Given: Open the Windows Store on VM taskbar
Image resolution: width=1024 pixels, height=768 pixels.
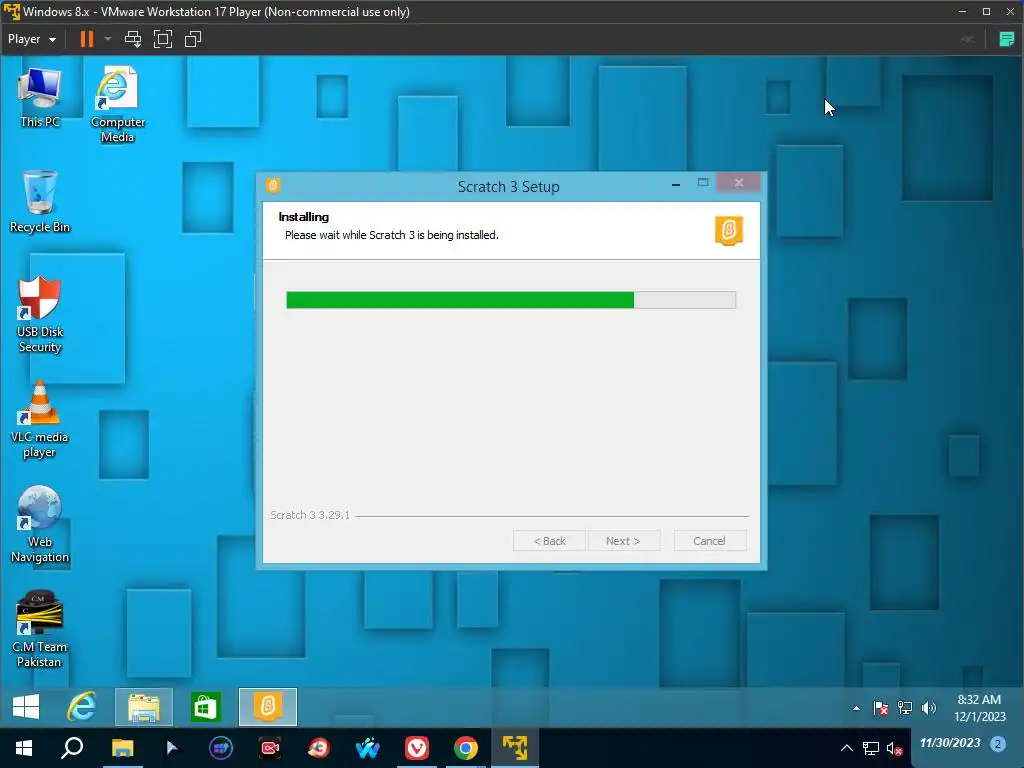Looking at the screenshot, I should coord(206,707).
